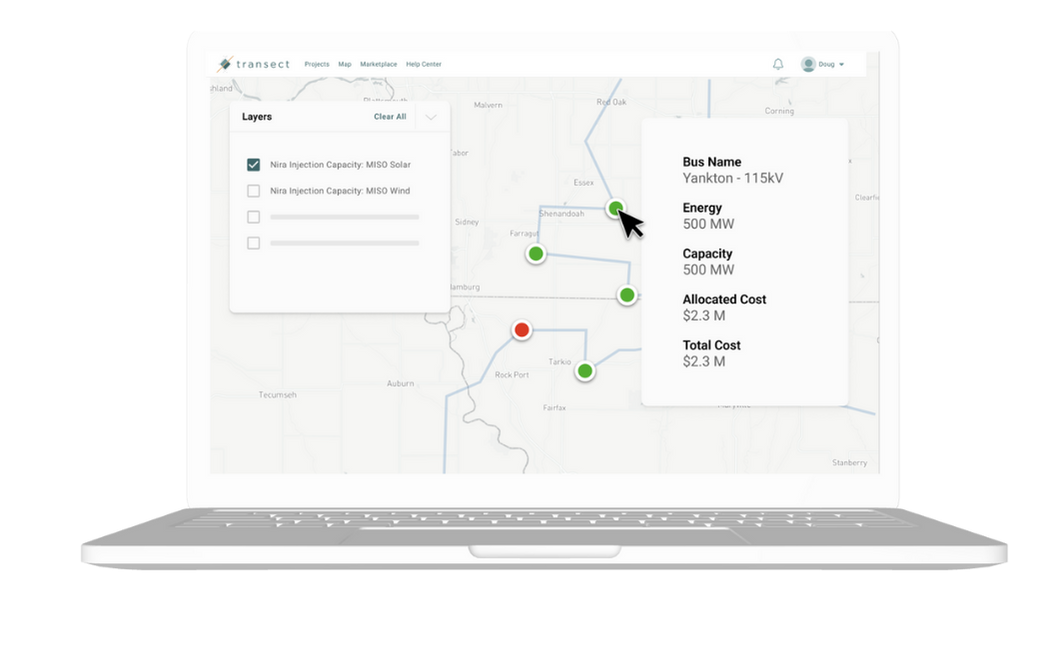
Task: Click the Rock Port label on the map
Action: (512, 374)
